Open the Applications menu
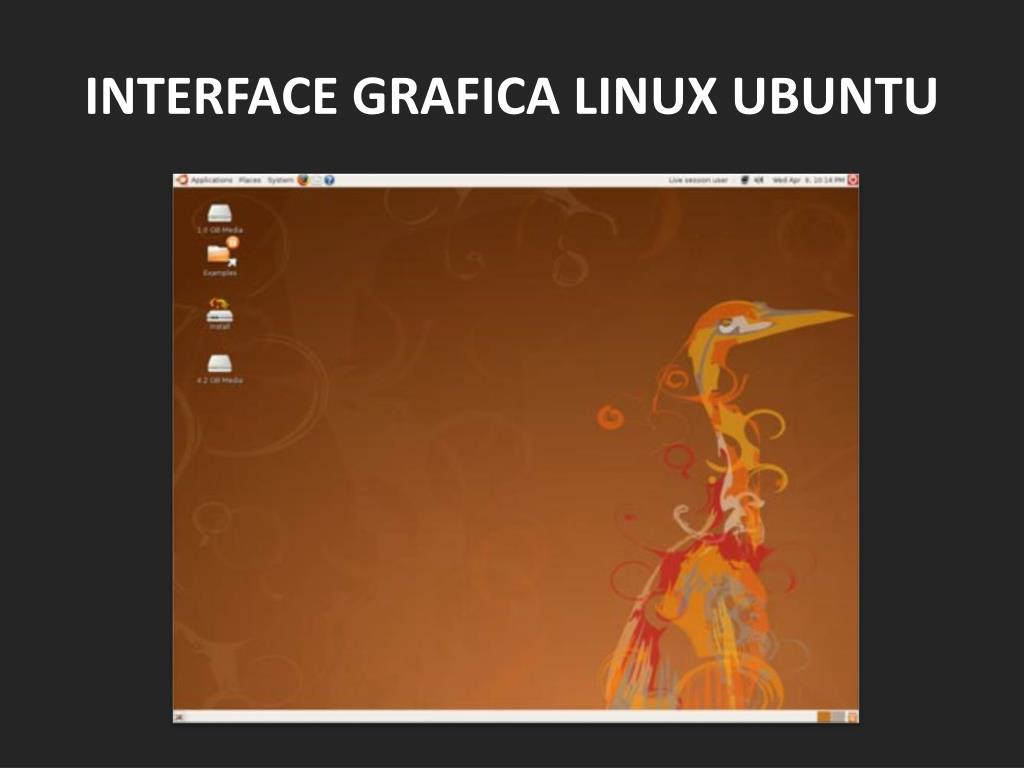Image resolution: width=1024 pixels, height=768 pixels. pos(212,180)
